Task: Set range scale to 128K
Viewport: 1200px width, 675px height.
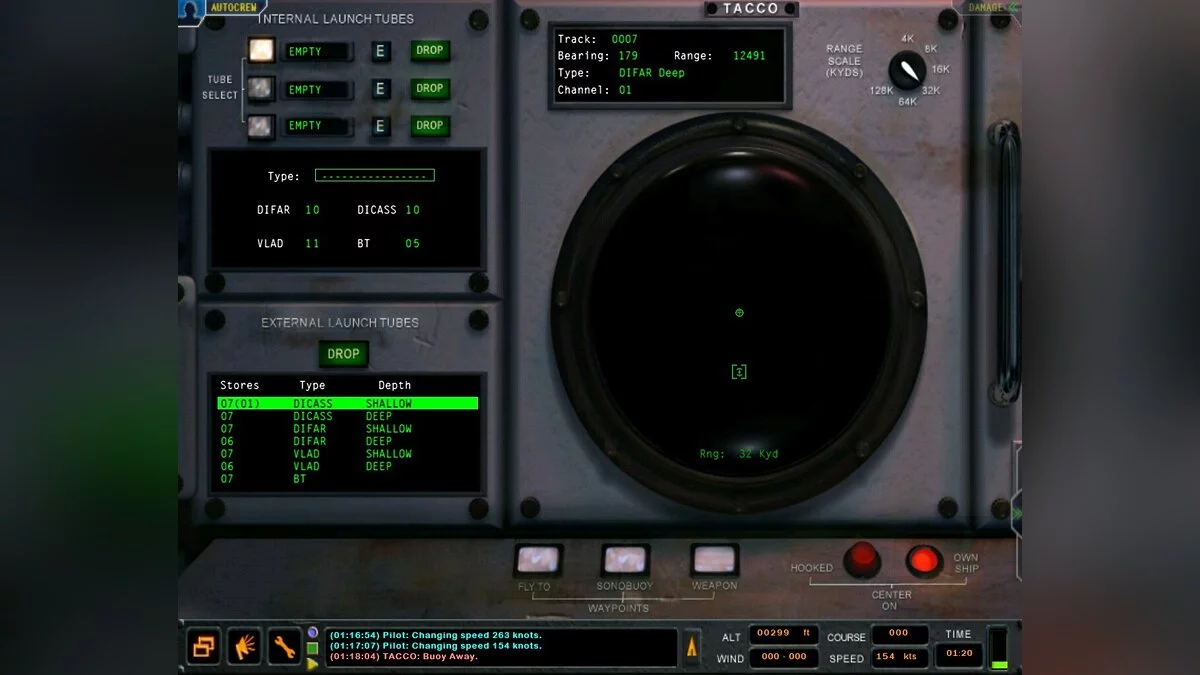Action: [881, 90]
